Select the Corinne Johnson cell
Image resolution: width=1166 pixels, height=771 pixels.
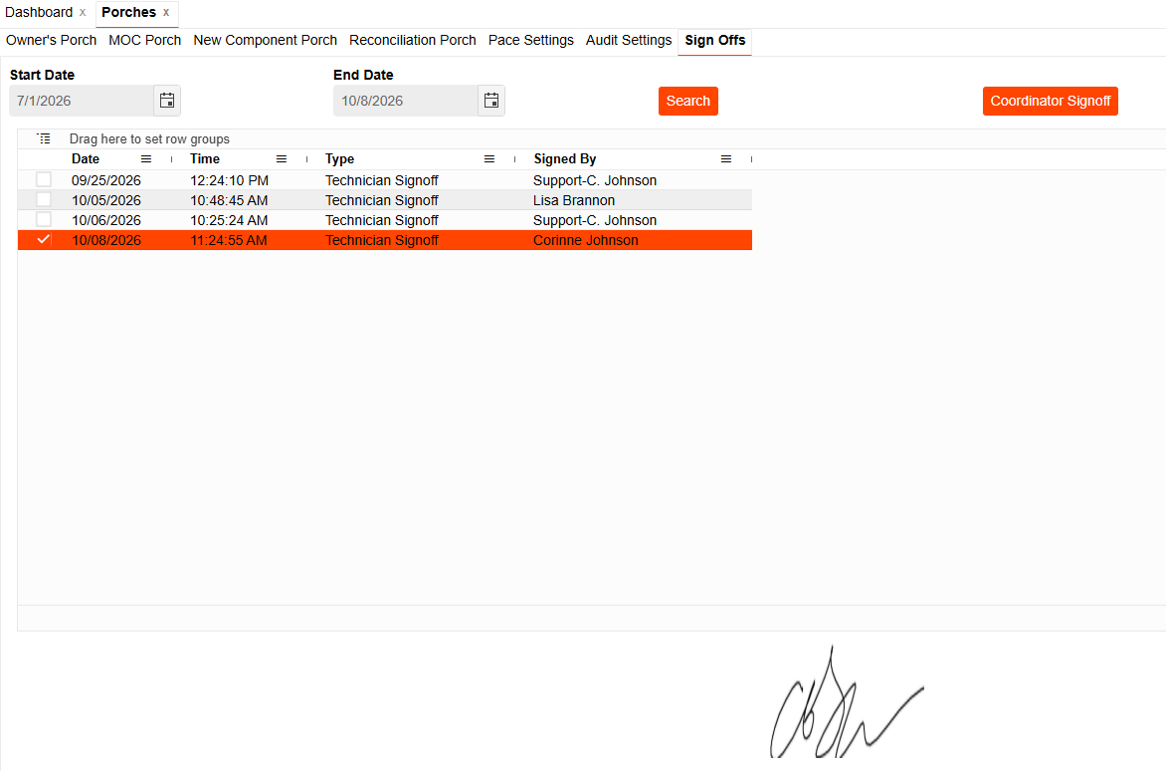(x=586, y=240)
